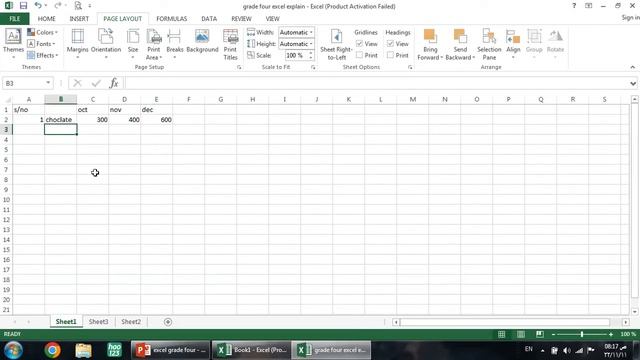Toggle Sheet Right-to-Left direction
Viewport: 640px width, 360px height.
(x=336, y=44)
